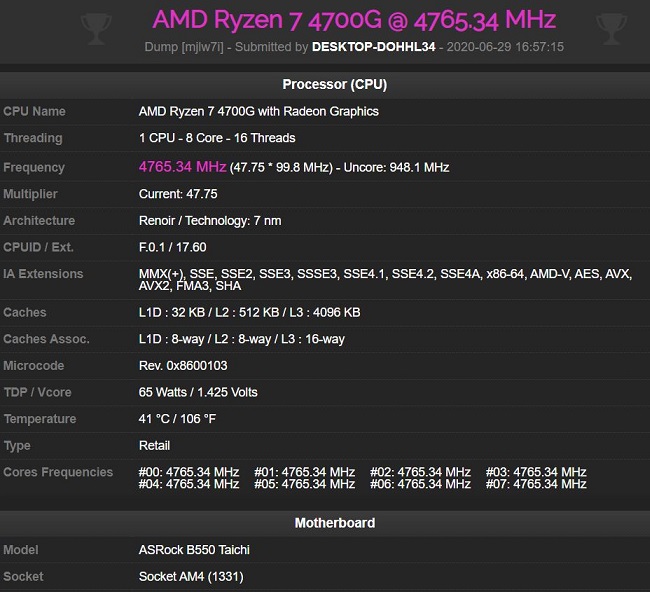The height and width of the screenshot is (592, 650).
Task: Click the temperature '41 °C / 106 °F' value
Action: 177,419
